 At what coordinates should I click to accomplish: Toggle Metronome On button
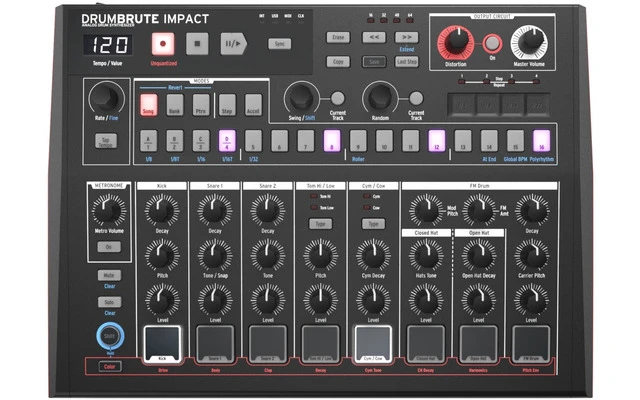coord(109,247)
